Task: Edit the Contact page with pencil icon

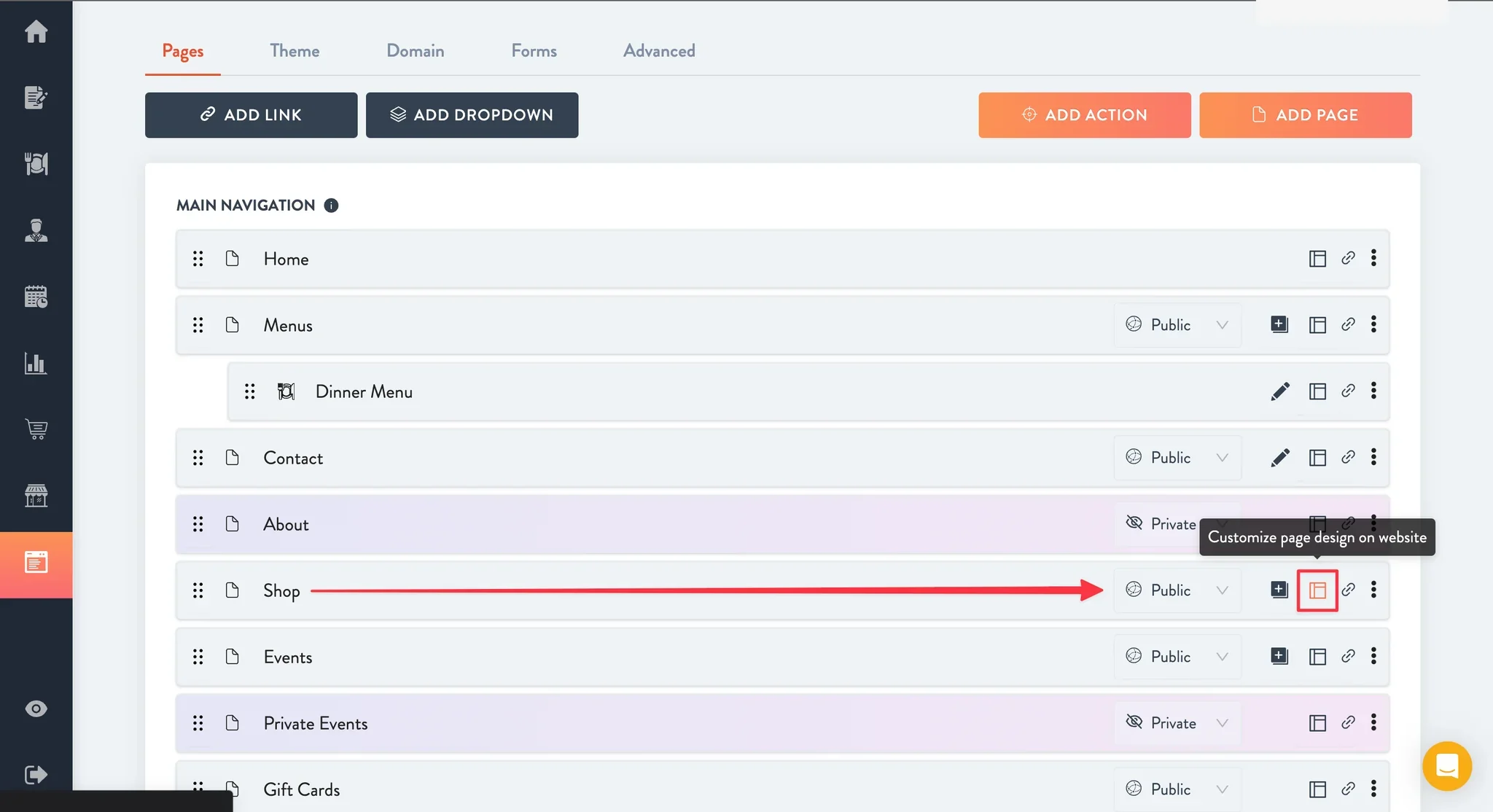Action: pos(1280,458)
